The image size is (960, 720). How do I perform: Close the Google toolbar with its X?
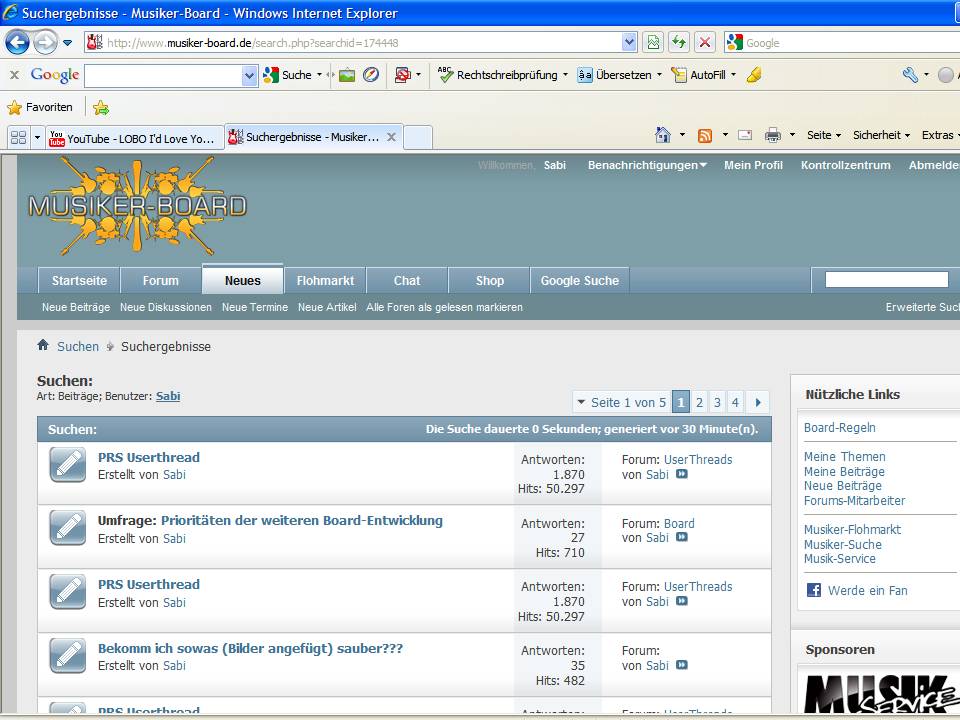point(15,75)
